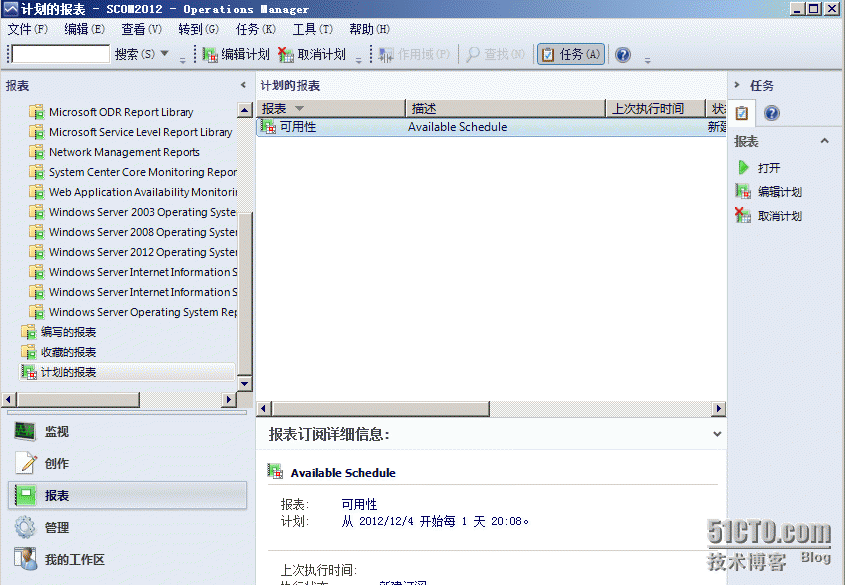Select the 编写的报表 node
The width and height of the screenshot is (845, 585).
click(68, 332)
